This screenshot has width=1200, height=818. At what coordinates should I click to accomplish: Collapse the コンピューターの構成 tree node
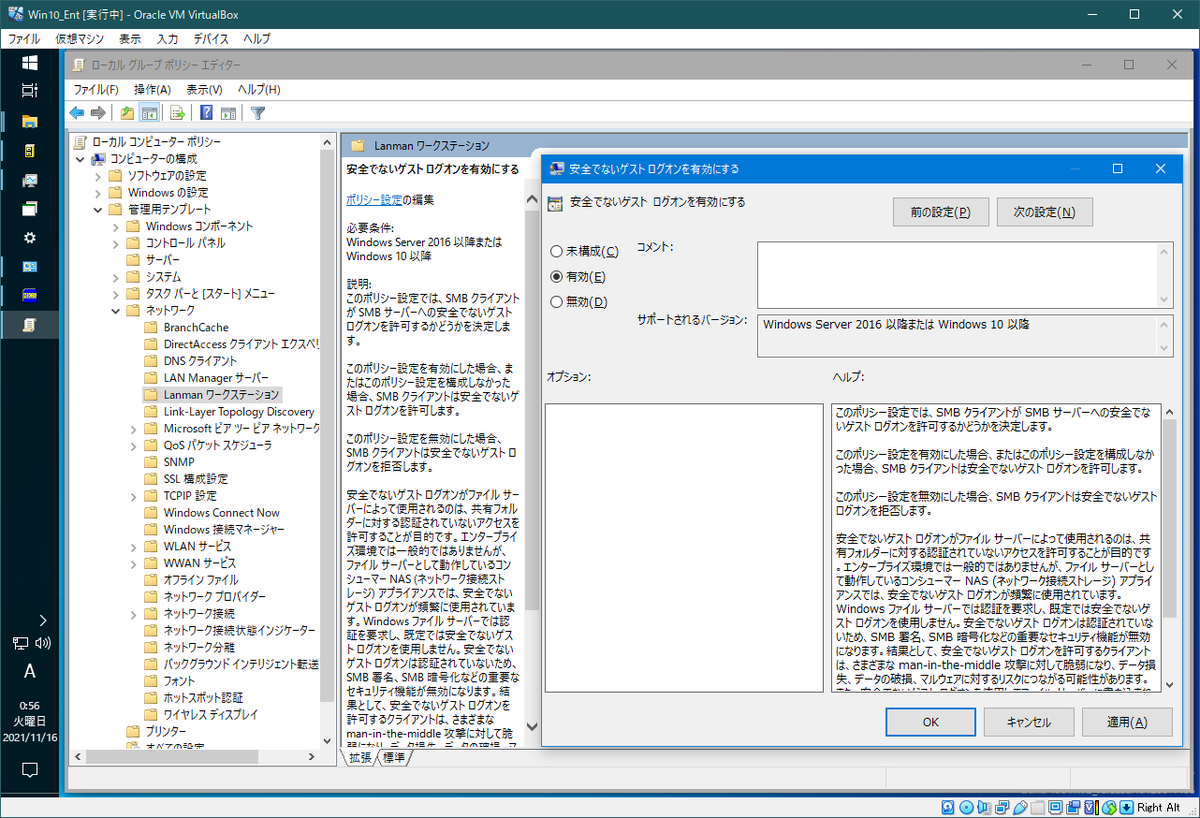click(81, 159)
